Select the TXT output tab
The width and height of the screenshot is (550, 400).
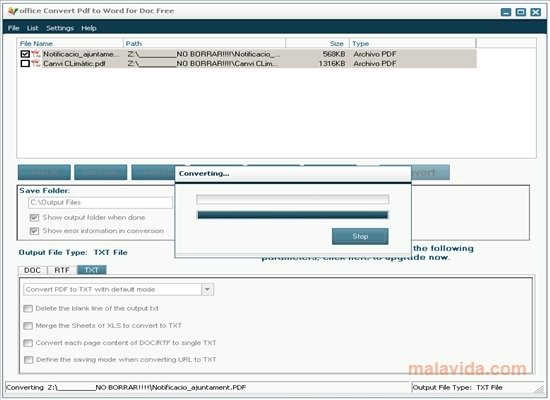tap(92, 270)
